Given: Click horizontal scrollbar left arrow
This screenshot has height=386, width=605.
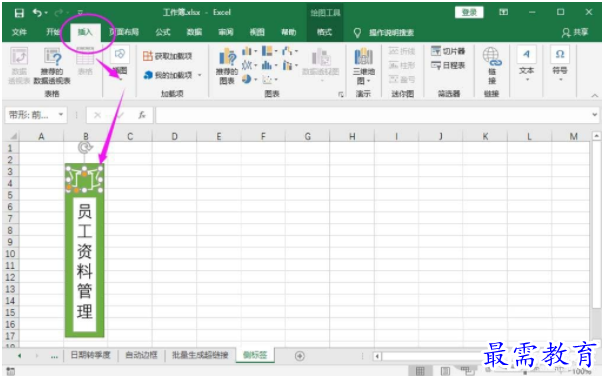Looking at the screenshot, I should tap(377, 356).
